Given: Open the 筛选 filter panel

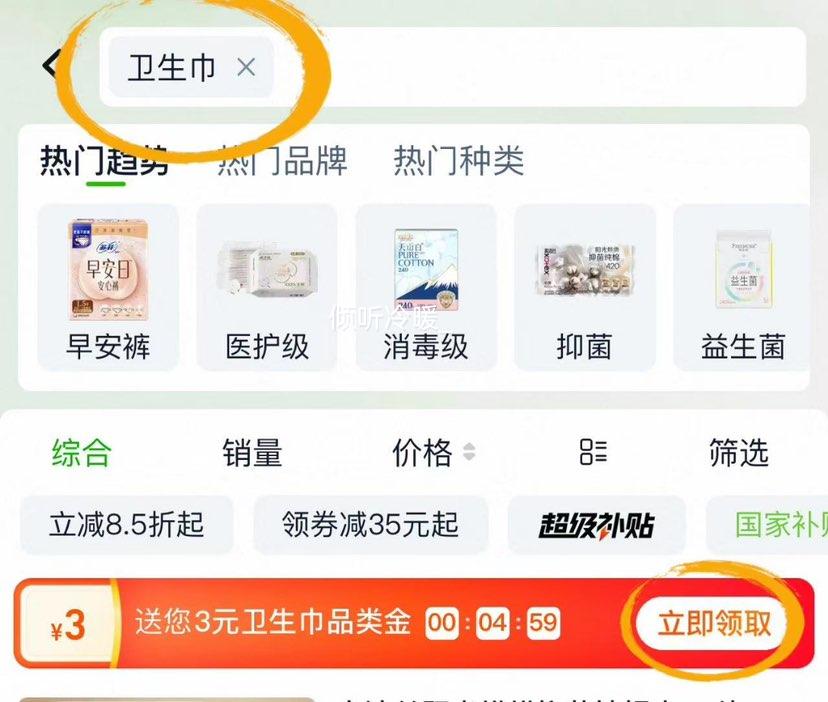Looking at the screenshot, I should (x=739, y=453).
